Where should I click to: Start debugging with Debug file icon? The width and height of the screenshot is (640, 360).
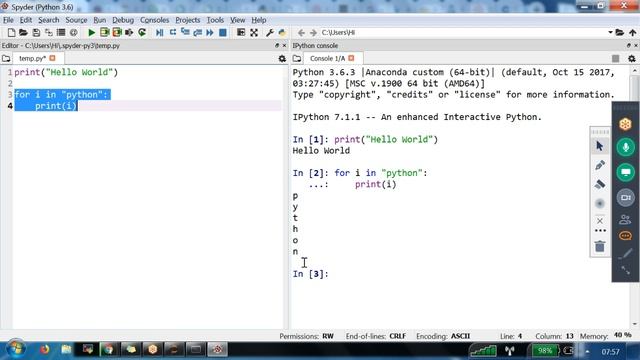pos(160,33)
